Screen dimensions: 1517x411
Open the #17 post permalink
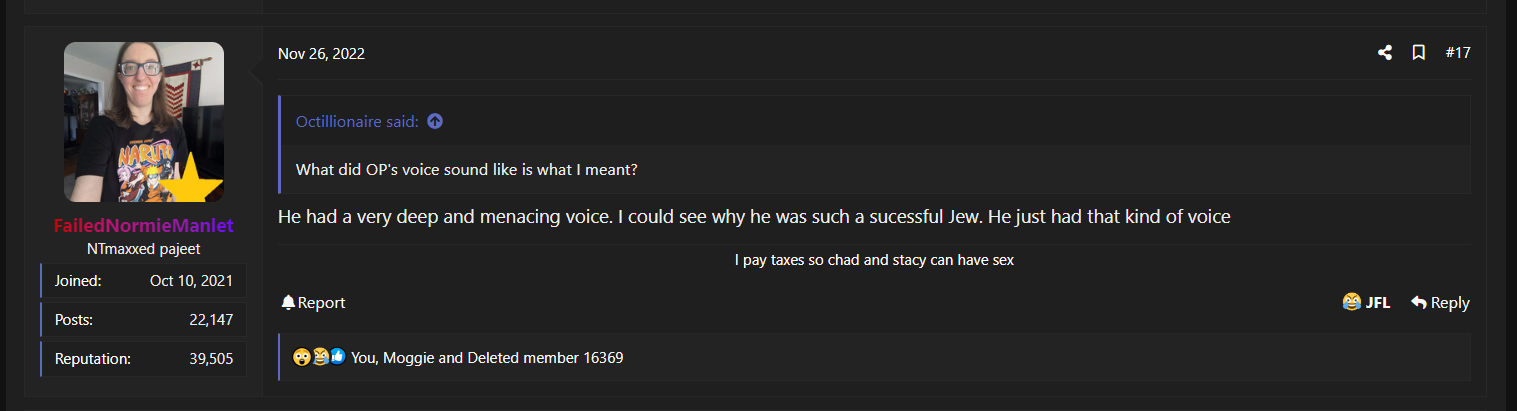click(x=1458, y=53)
